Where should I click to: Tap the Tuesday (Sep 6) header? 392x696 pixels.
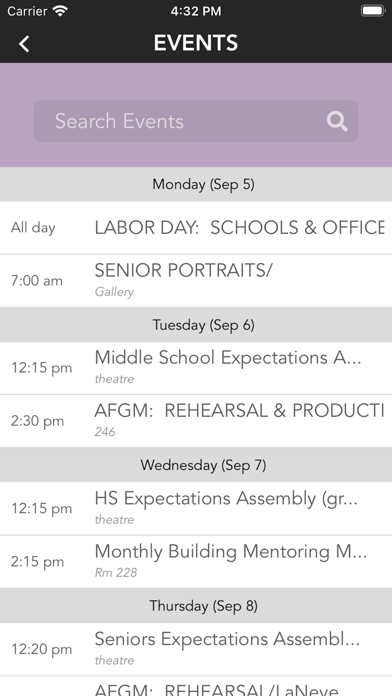tap(196, 325)
